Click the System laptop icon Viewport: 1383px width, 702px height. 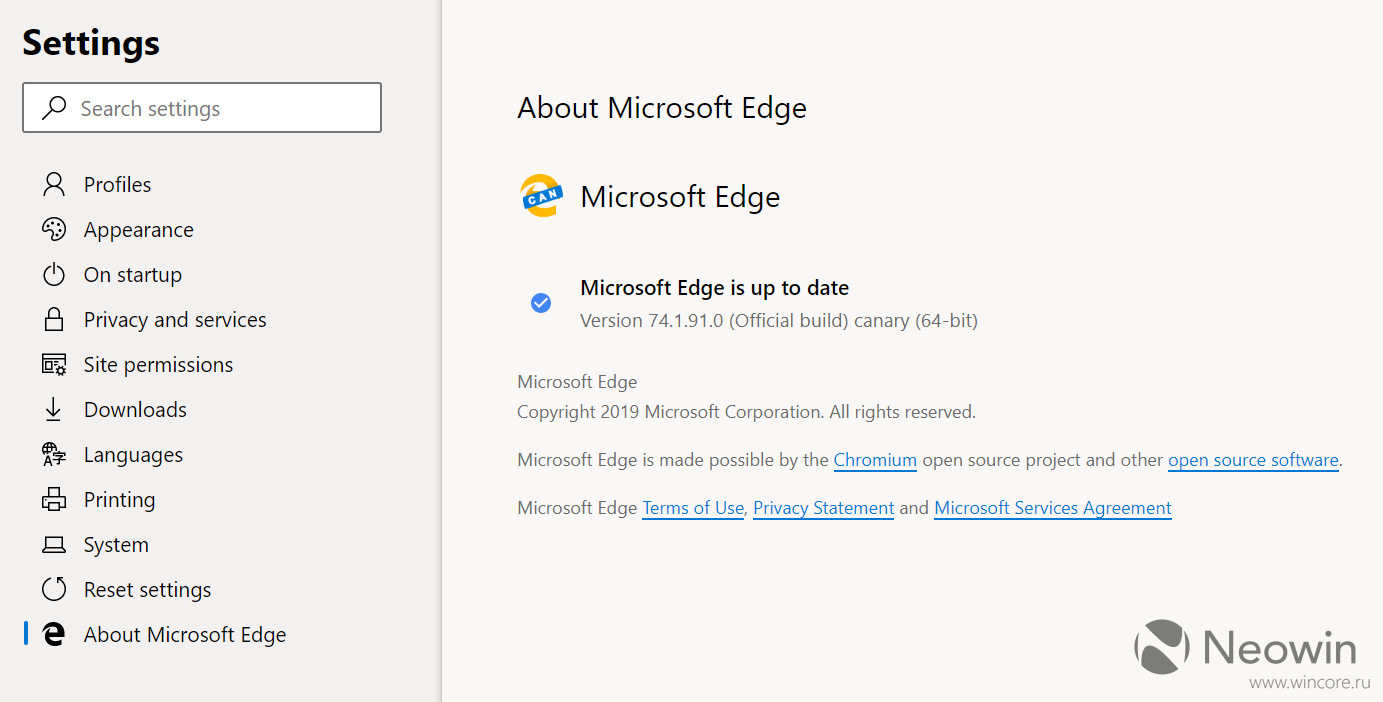pos(54,545)
